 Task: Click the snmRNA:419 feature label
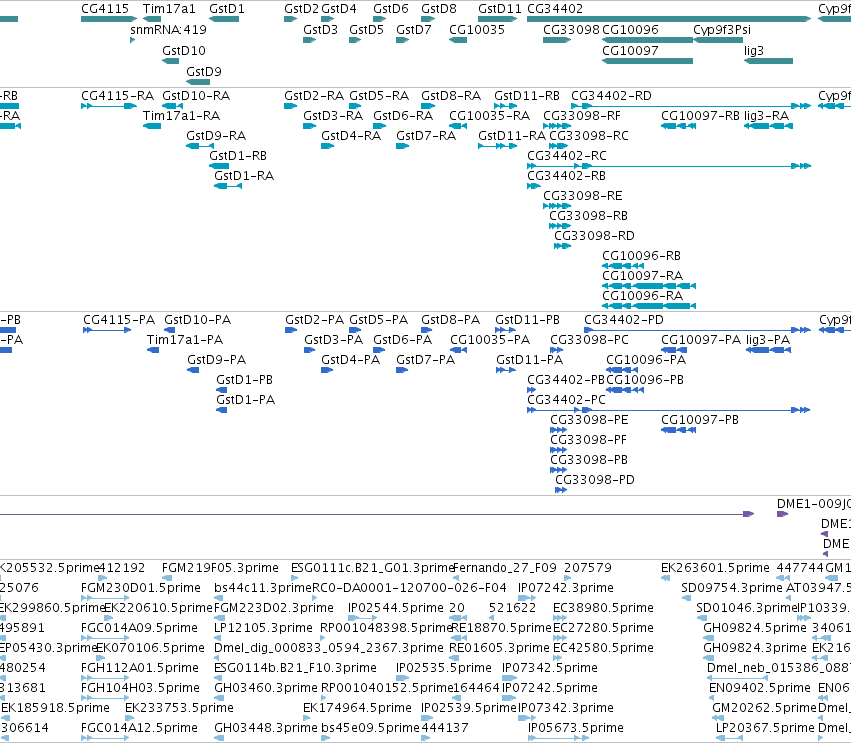tap(168, 29)
